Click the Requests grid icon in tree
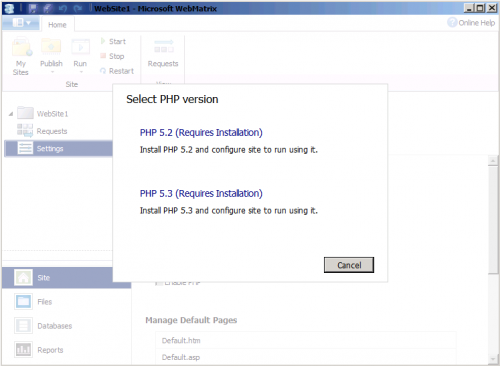500x366 pixels. [x=25, y=131]
